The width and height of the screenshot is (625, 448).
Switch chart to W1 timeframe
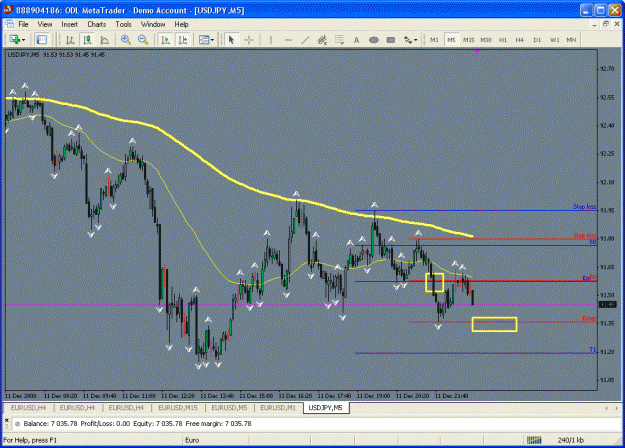click(554, 39)
